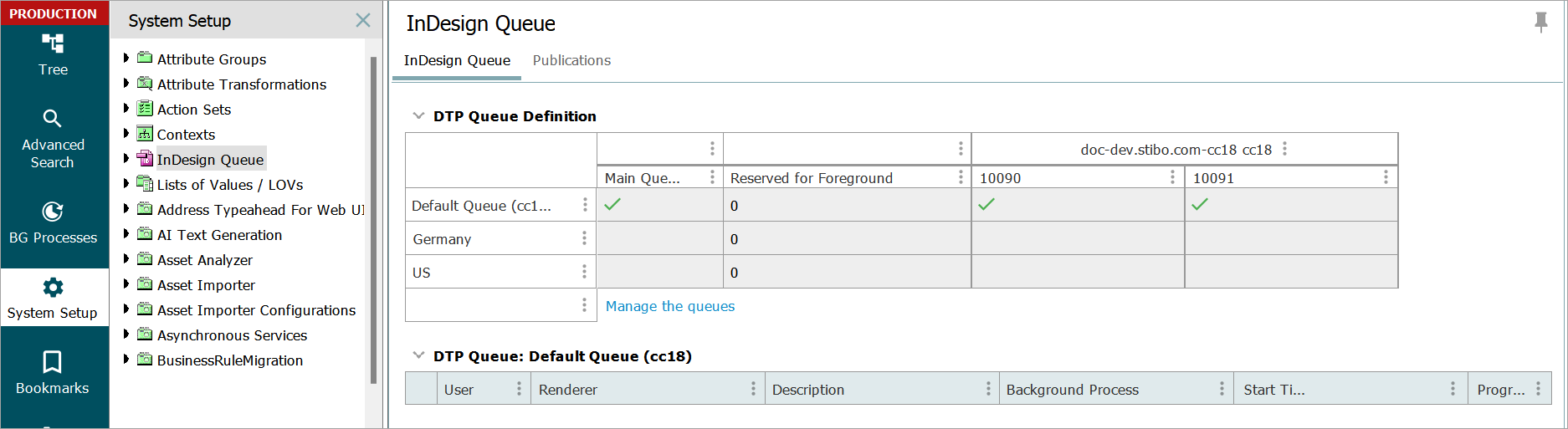Click the pin icon for InDesign Queue
Viewport: 1568px width, 429px height.
click(1540, 23)
